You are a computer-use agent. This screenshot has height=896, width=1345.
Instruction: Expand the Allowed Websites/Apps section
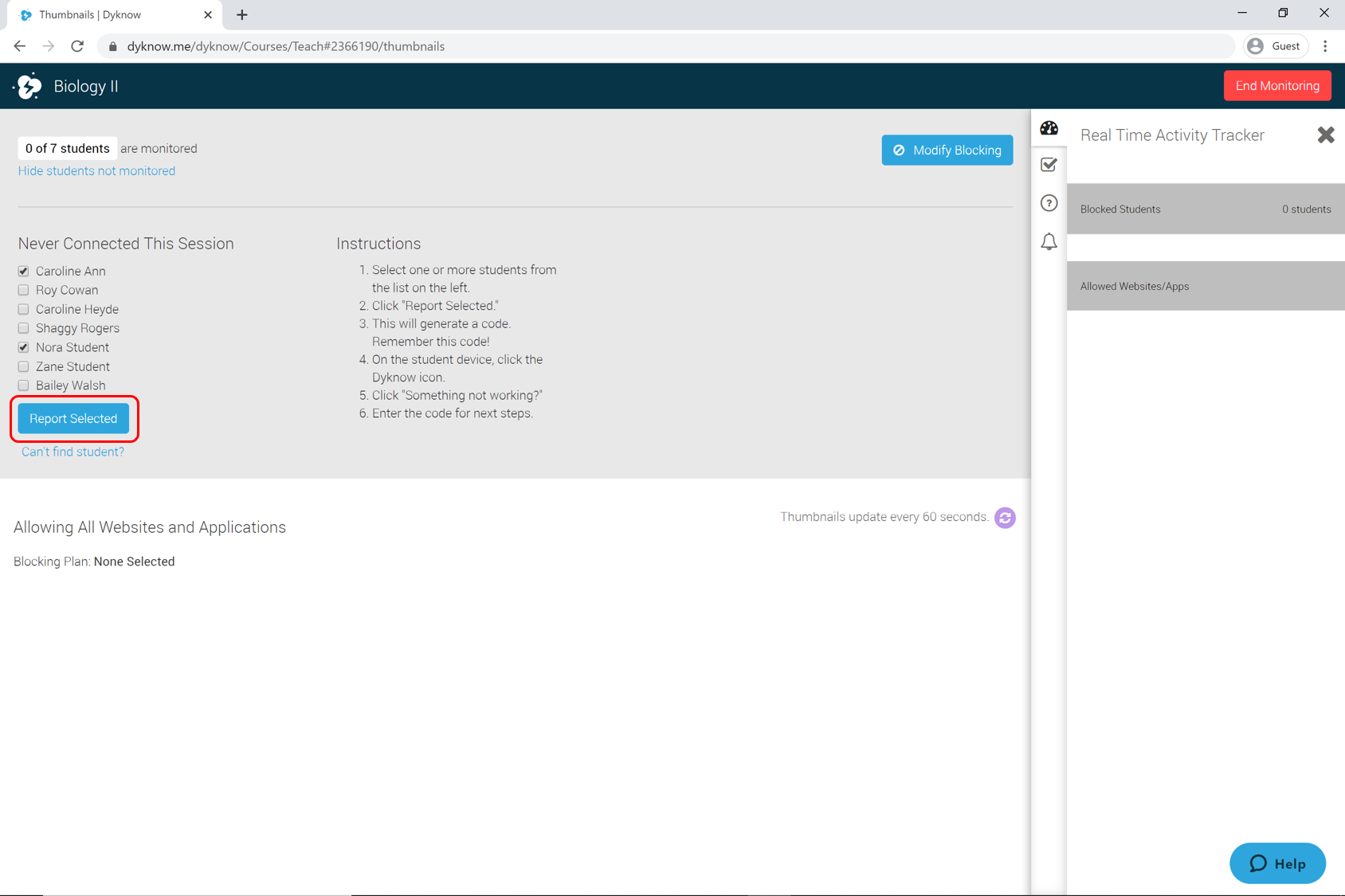pyautogui.click(x=1206, y=286)
